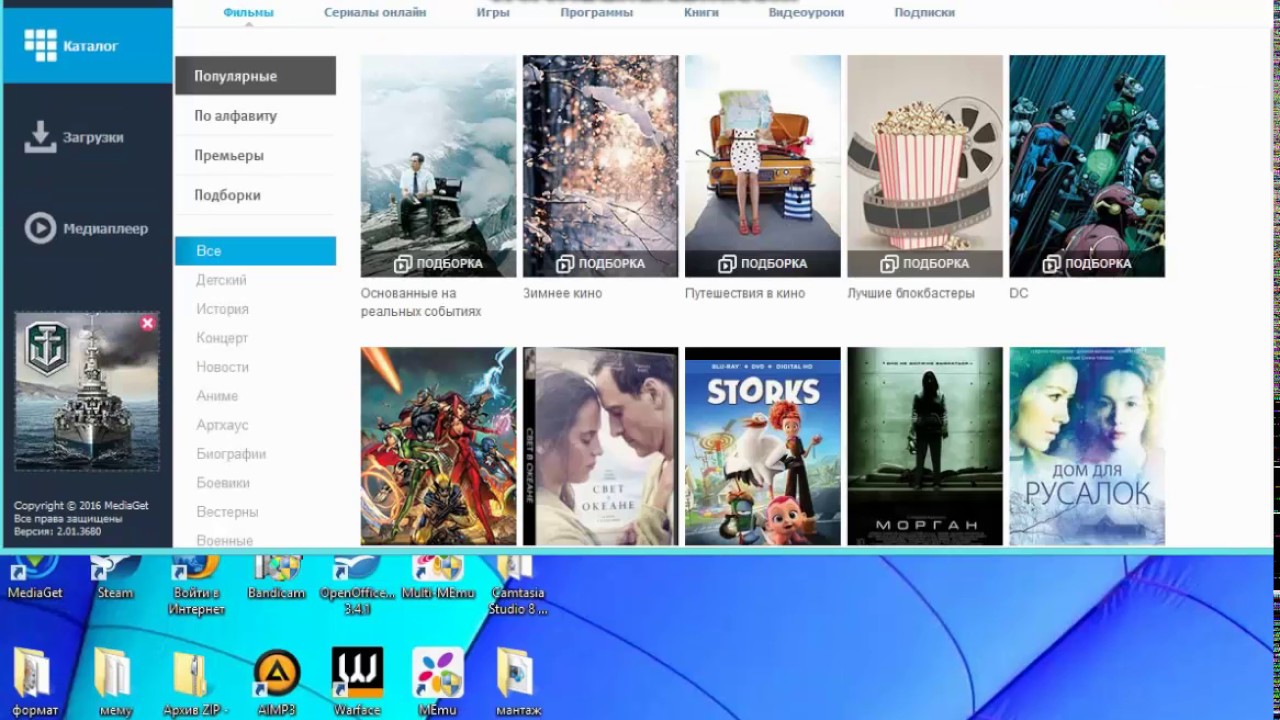
Task: Open the Storks movie poster
Action: [x=762, y=446]
